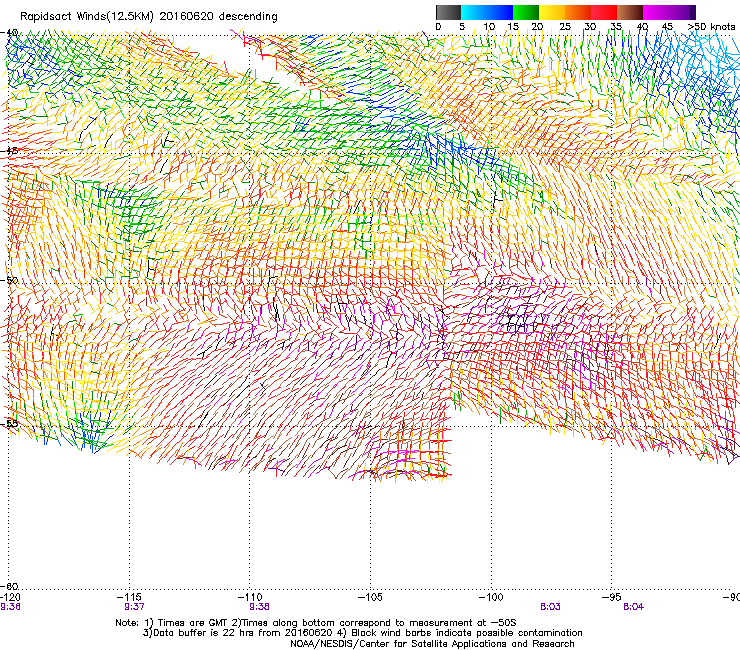Click the orange 25–30 knots legend segment
Viewport: 740px width, 650px height.
click(x=578, y=12)
